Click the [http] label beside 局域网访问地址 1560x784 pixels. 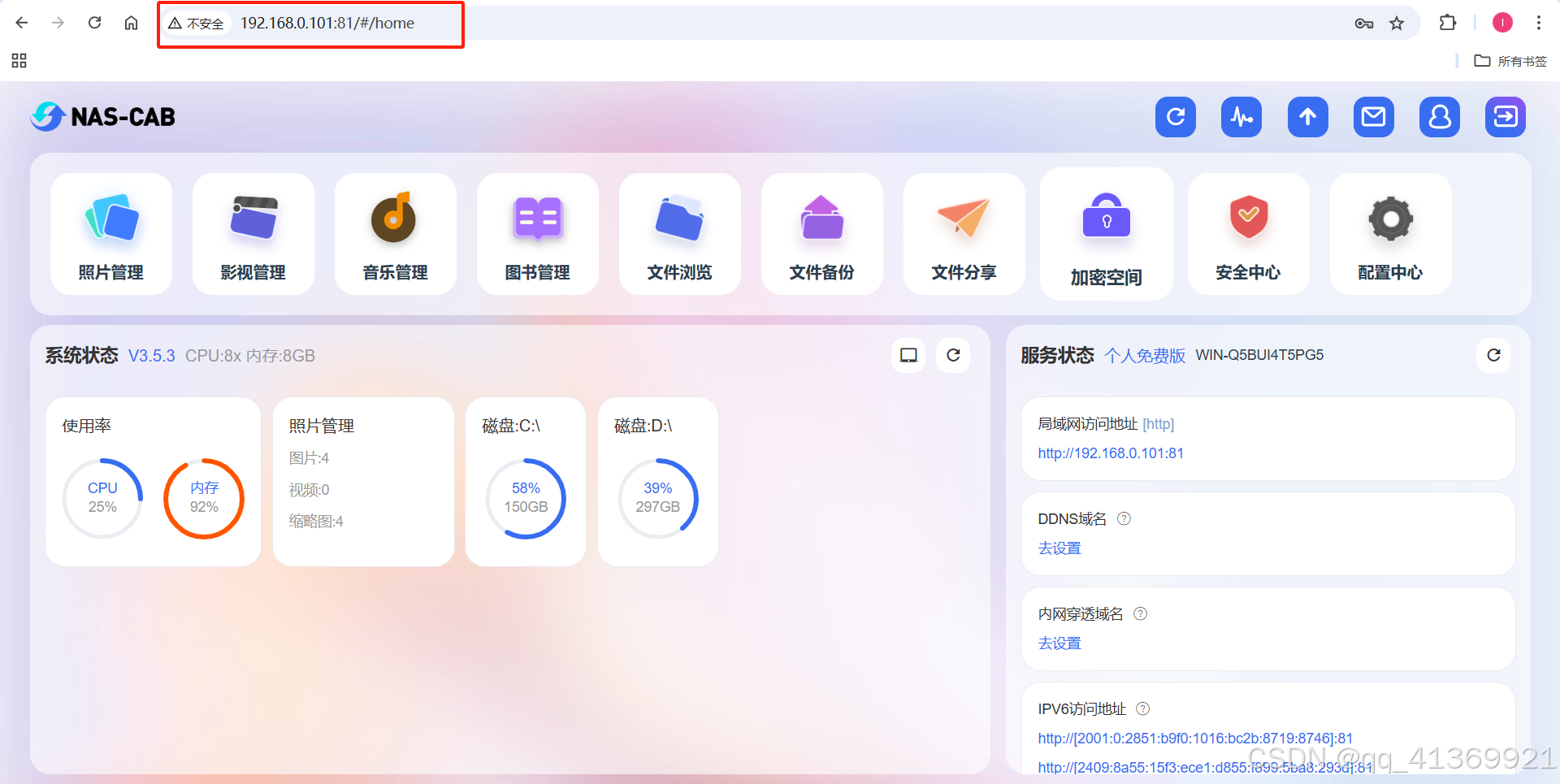1159,424
